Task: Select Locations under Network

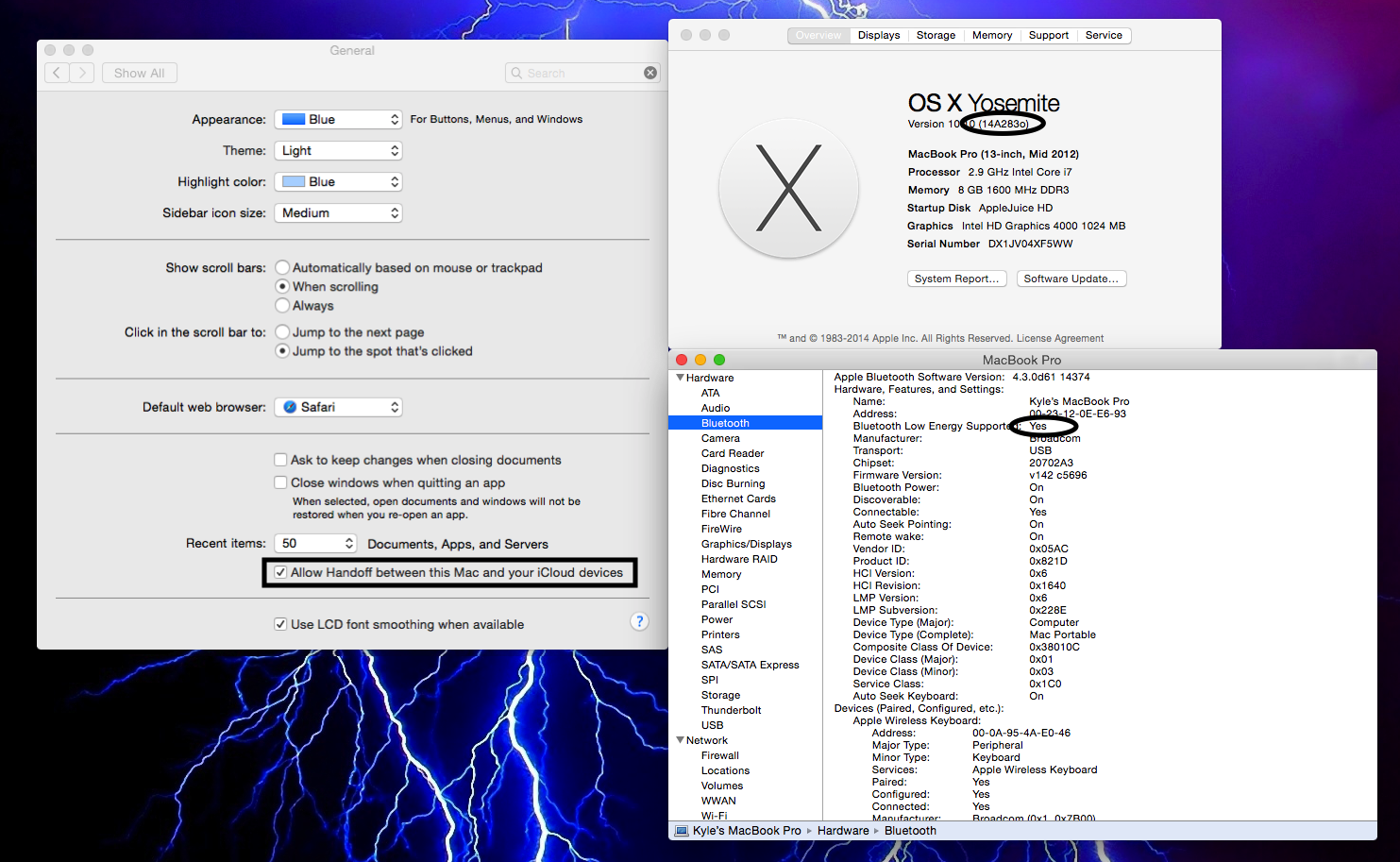Action: [x=725, y=770]
